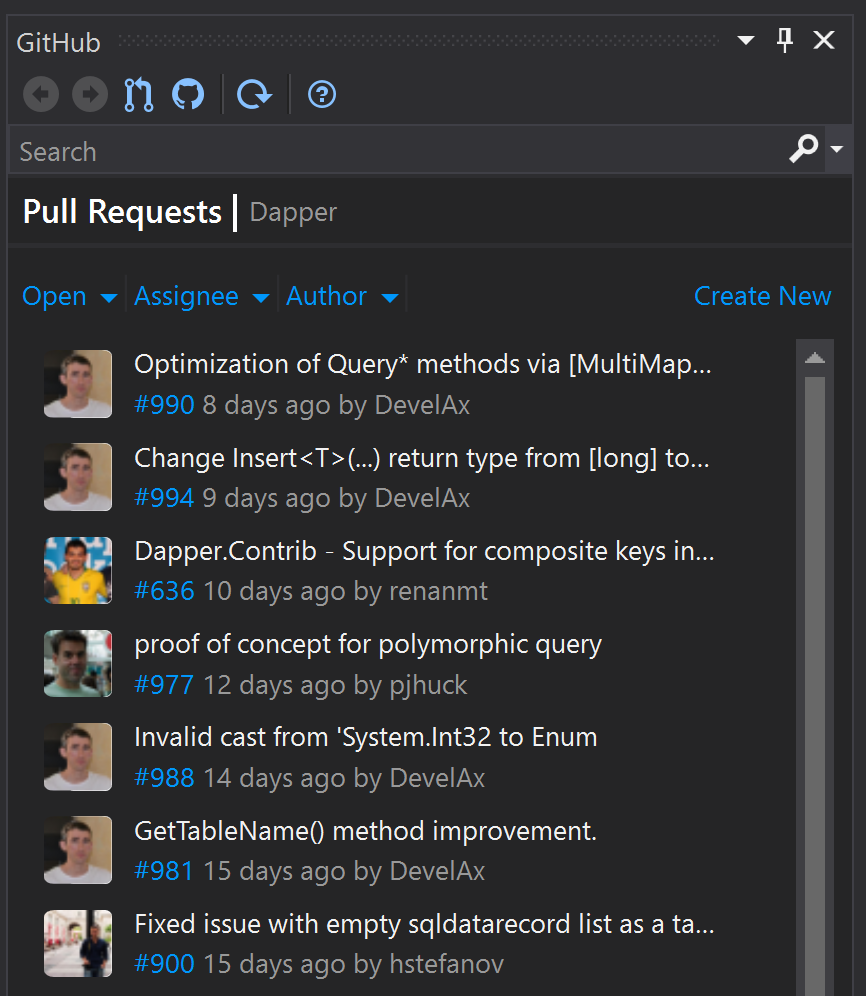Image resolution: width=866 pixels, height=996 pixels.
Task: Select 'Dapper.Contrib - Support for composite keys' title
Action: point(424,551)
